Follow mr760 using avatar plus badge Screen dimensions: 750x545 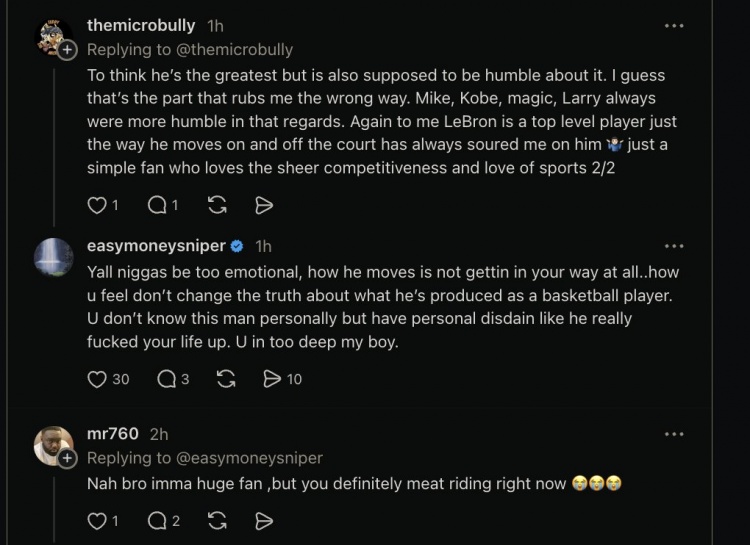click(67, 458)
